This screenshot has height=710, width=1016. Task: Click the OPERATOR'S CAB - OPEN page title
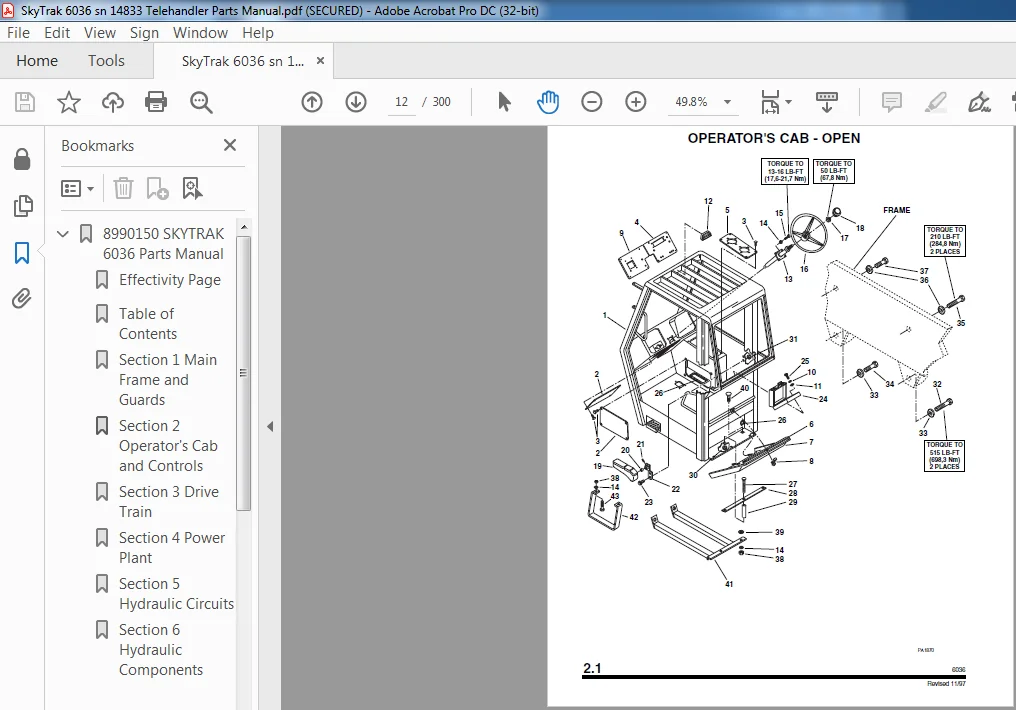click(774, 138)
